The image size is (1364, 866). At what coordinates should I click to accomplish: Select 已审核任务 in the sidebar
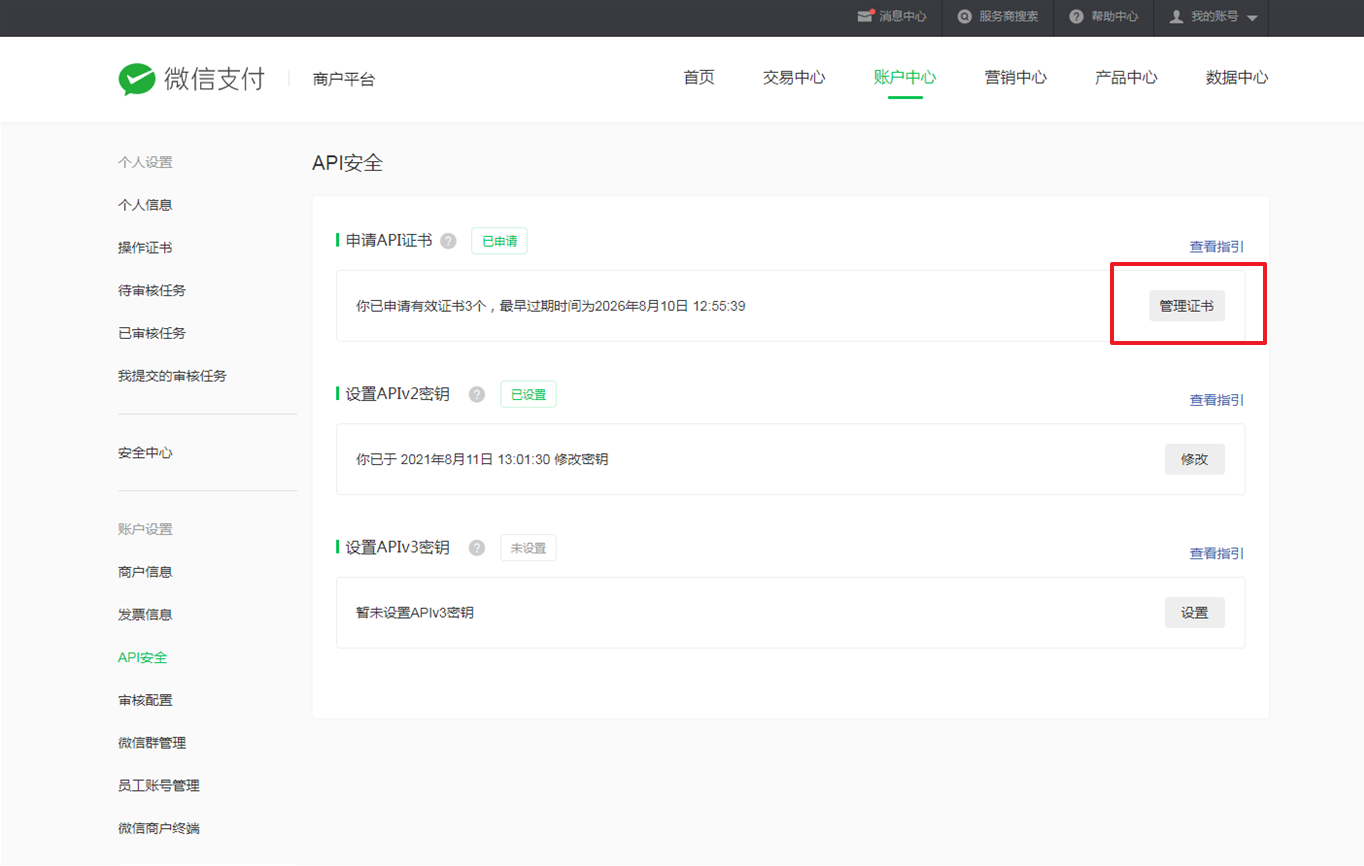coord(152,333)
